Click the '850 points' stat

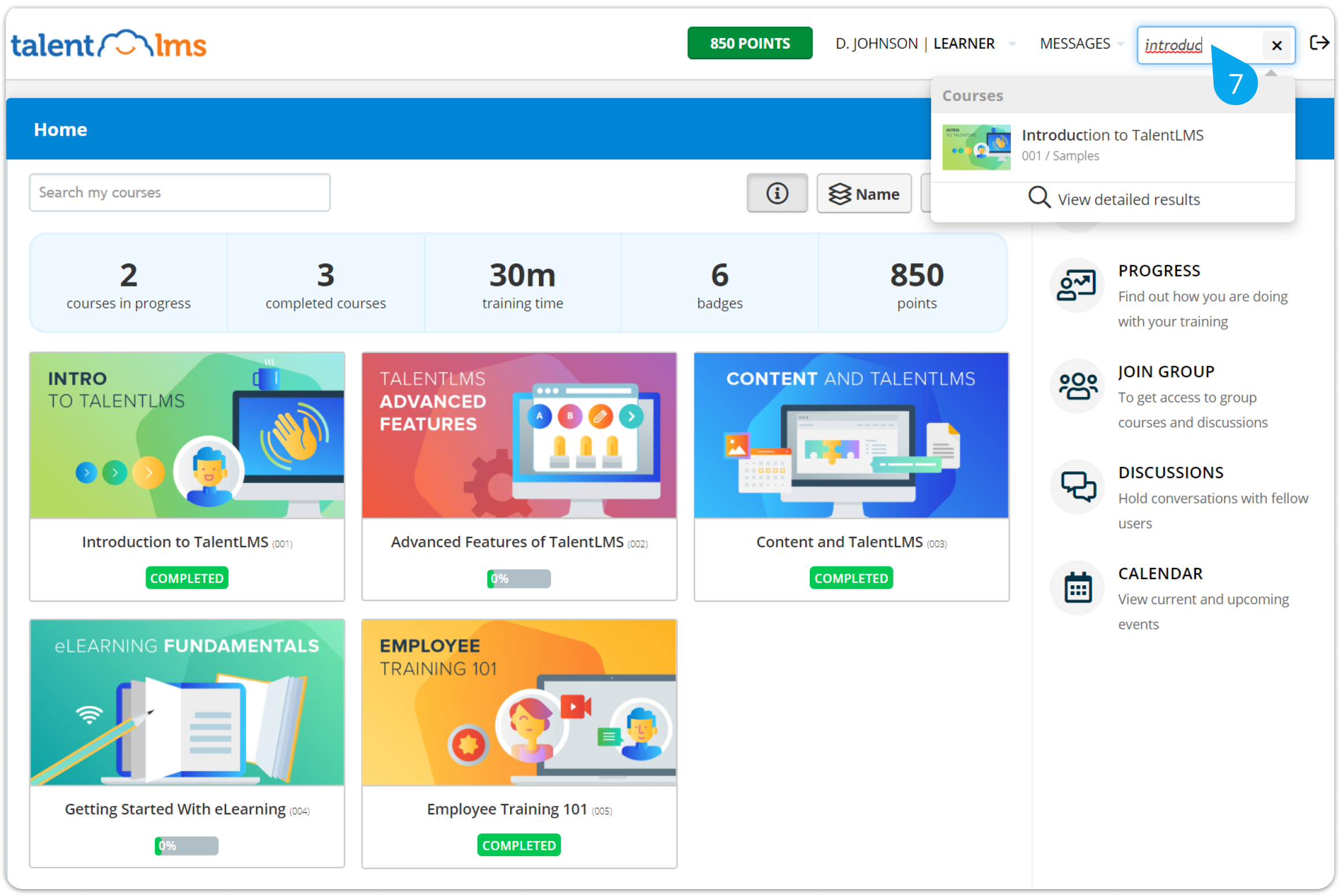pyautogui.click(x=917, y=284)
